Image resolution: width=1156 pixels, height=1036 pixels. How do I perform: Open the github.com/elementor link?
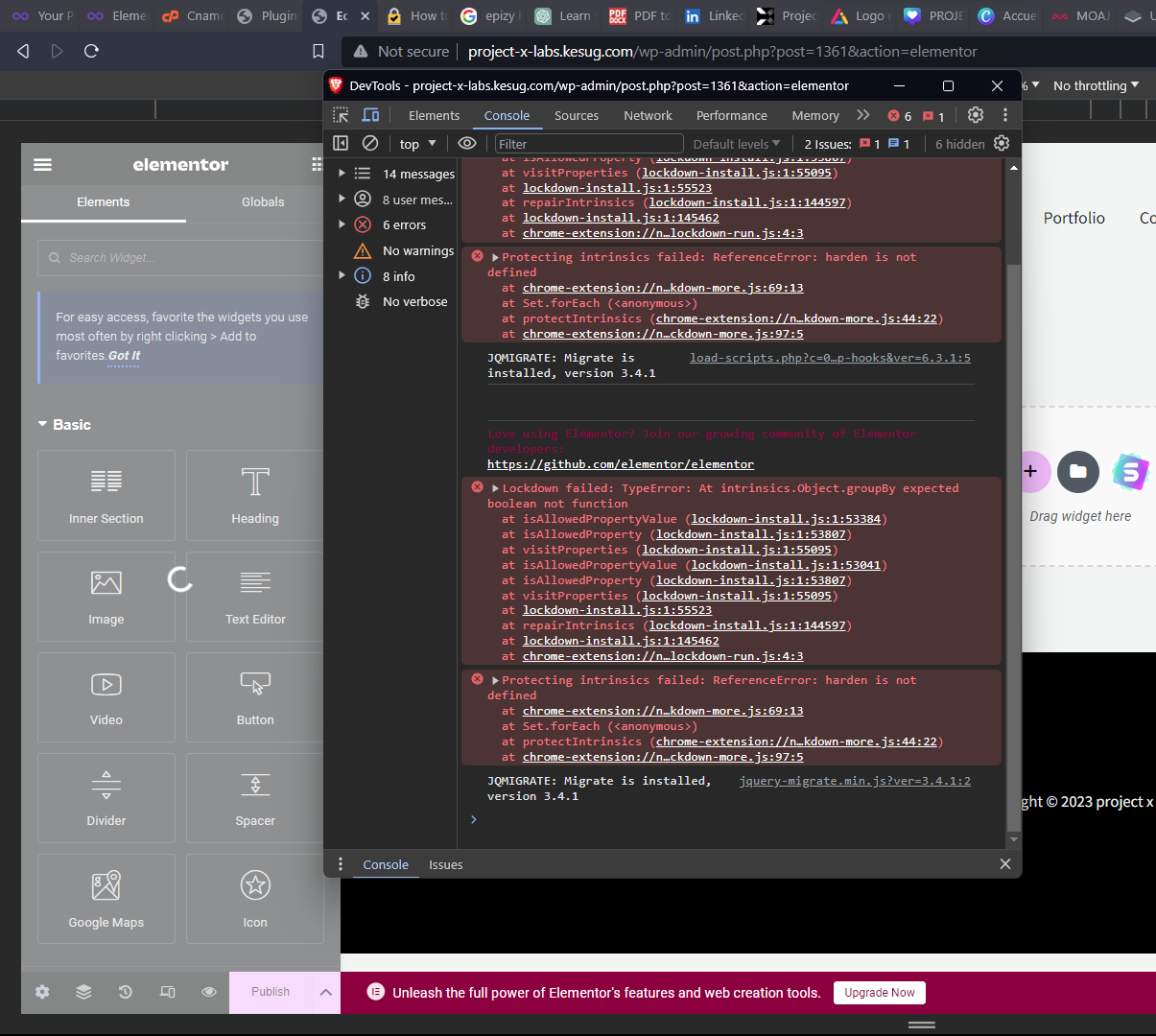[621, 464]
